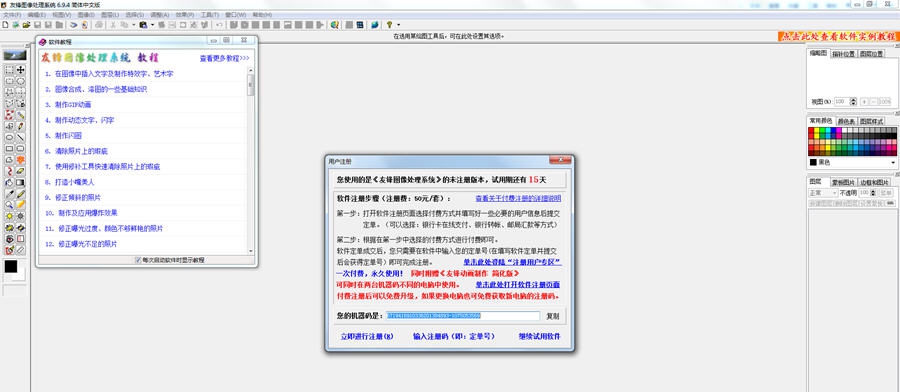Open the 文件(F) menu
This screenshot has width=900, height=392.
point(12,14)
